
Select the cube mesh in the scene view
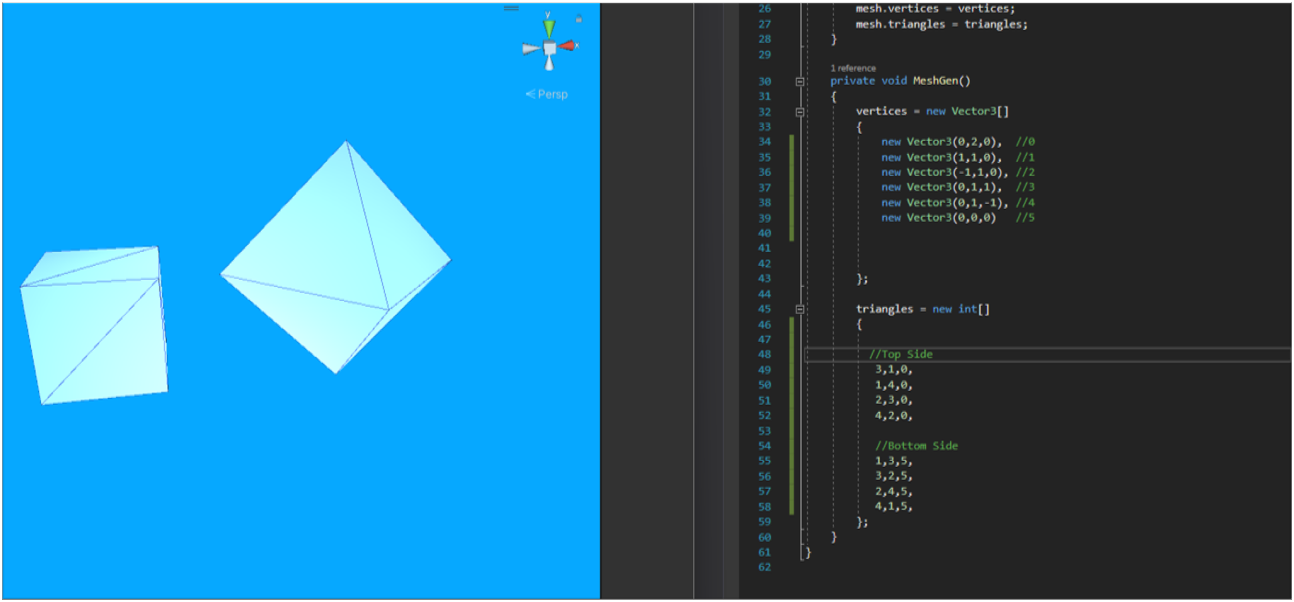[x=94, y=326]
